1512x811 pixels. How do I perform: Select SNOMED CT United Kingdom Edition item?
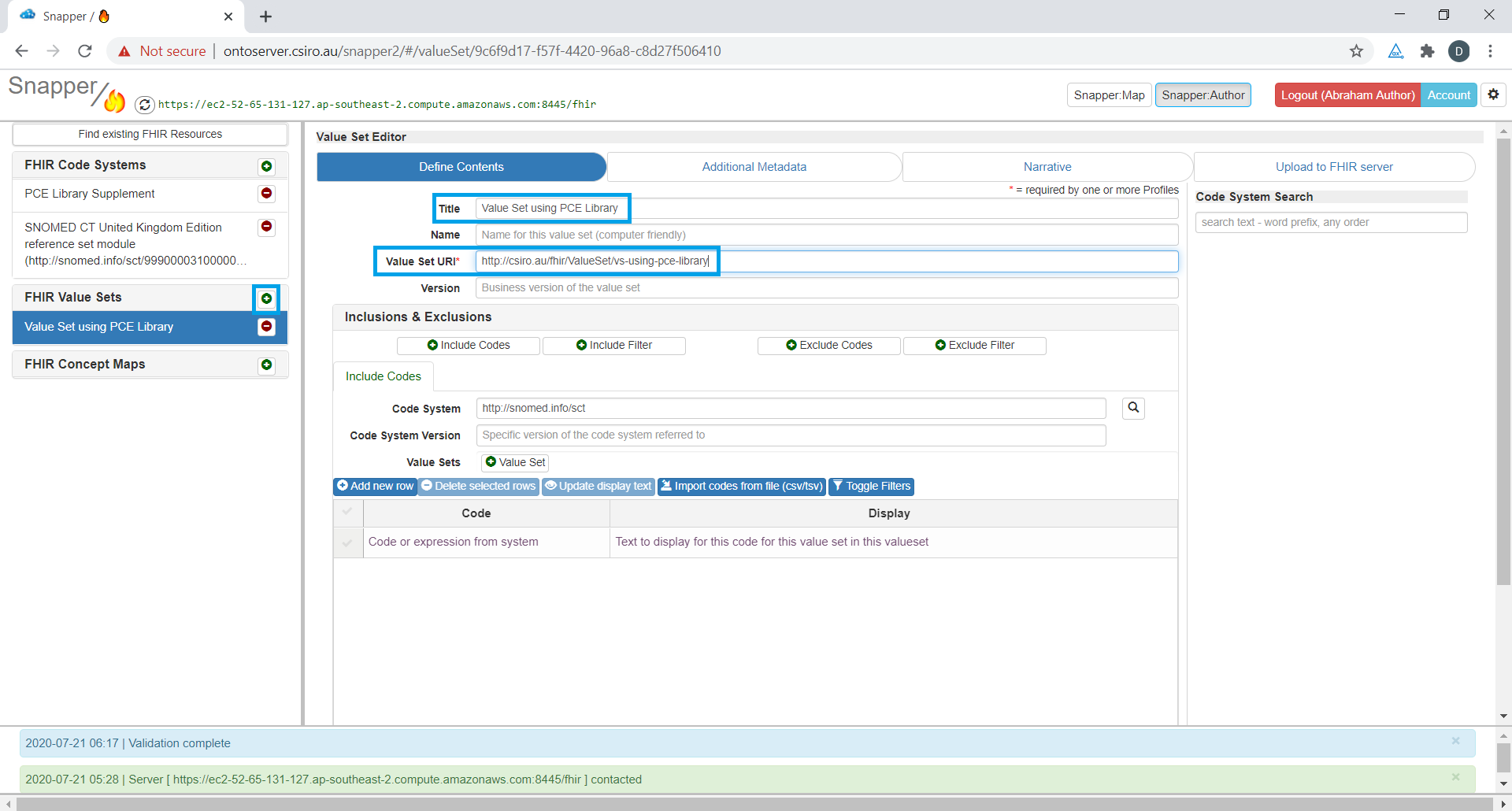pos(135,244)
